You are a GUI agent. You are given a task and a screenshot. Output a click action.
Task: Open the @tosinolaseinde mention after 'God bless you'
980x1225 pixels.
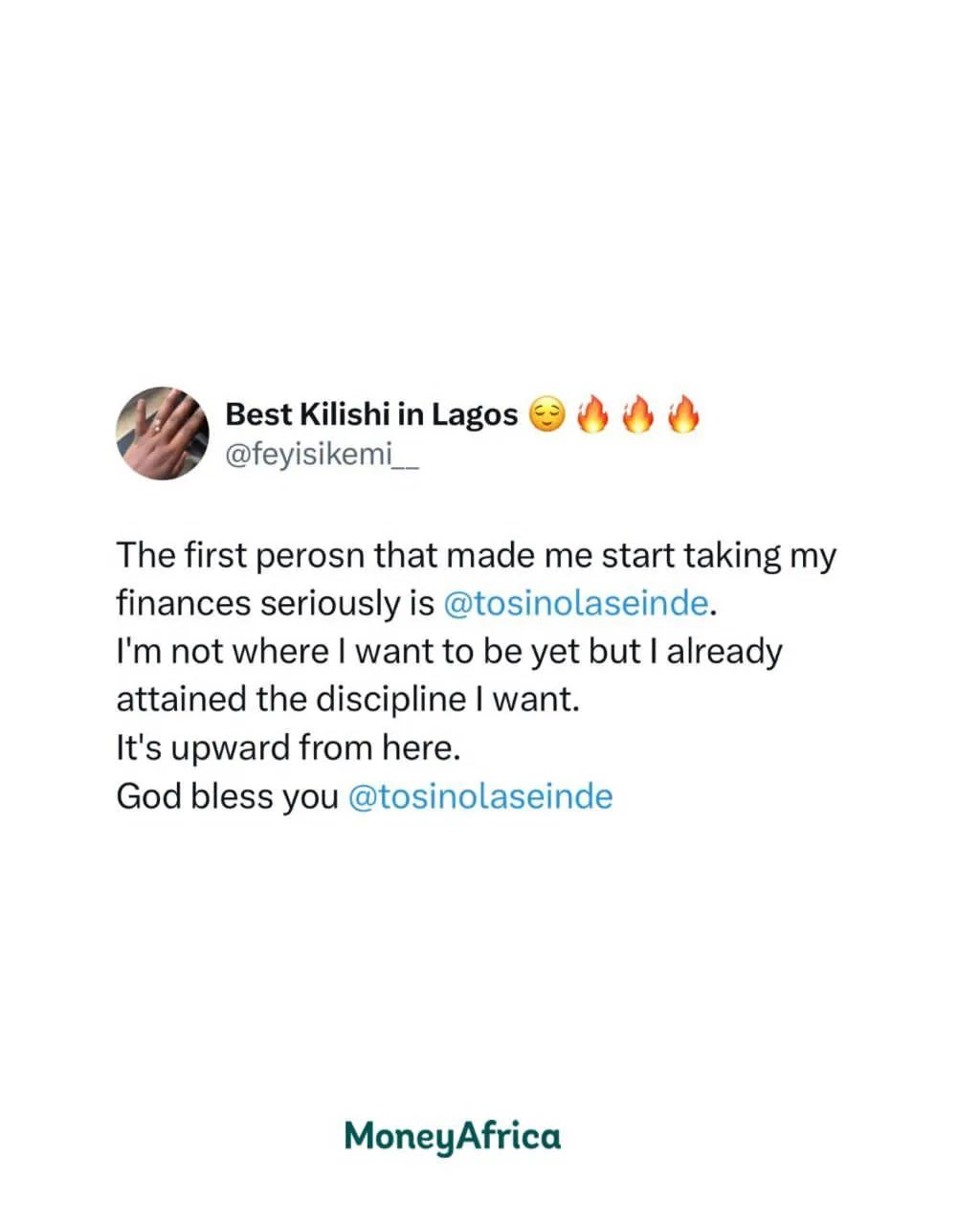coord(479,796)
